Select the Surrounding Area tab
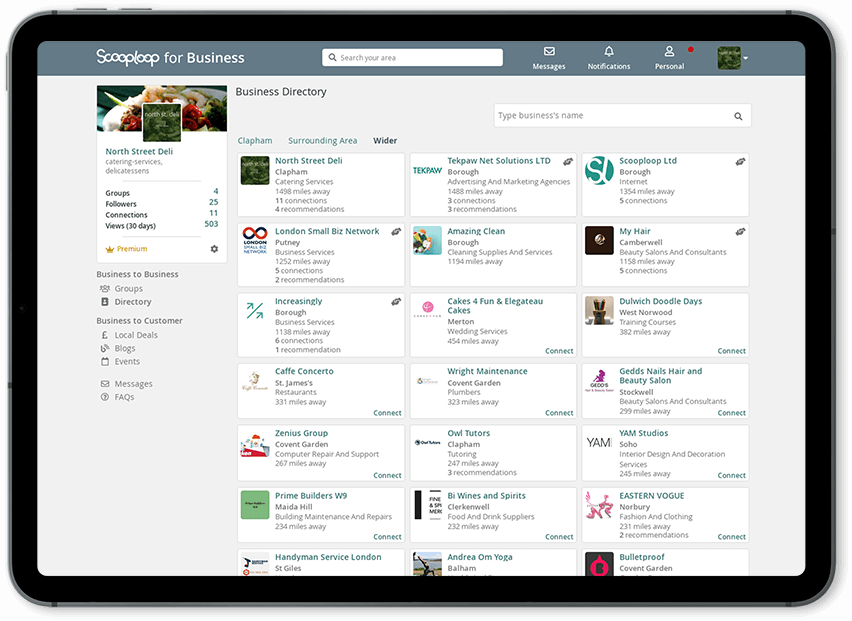852x621 pixels. coord(323,141)
